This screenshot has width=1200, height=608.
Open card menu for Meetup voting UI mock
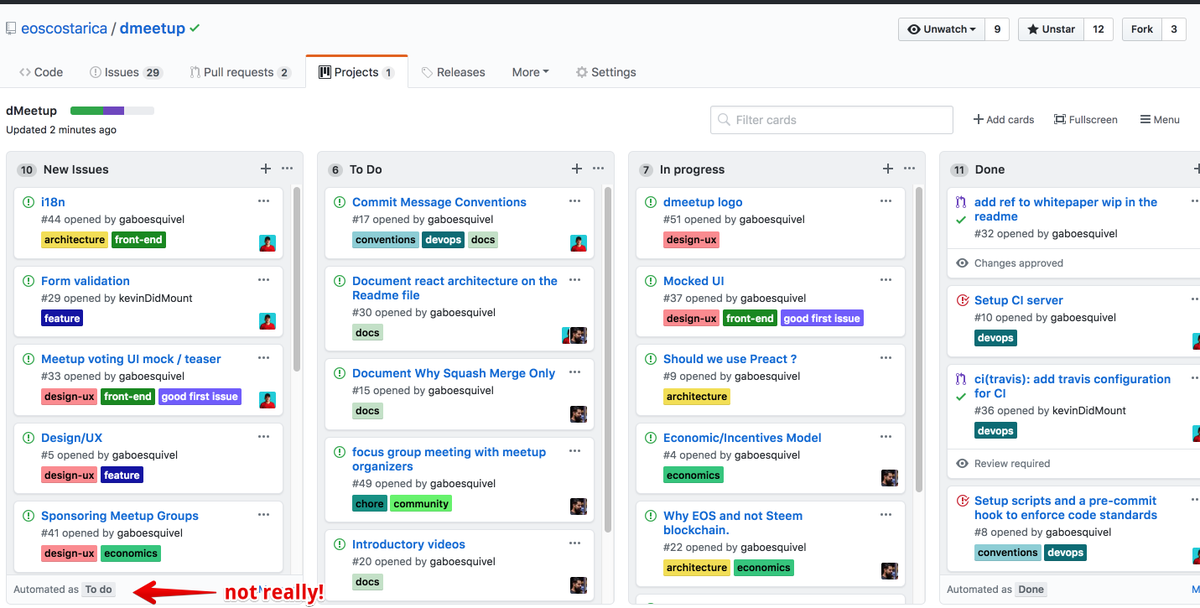click(264, 358)
